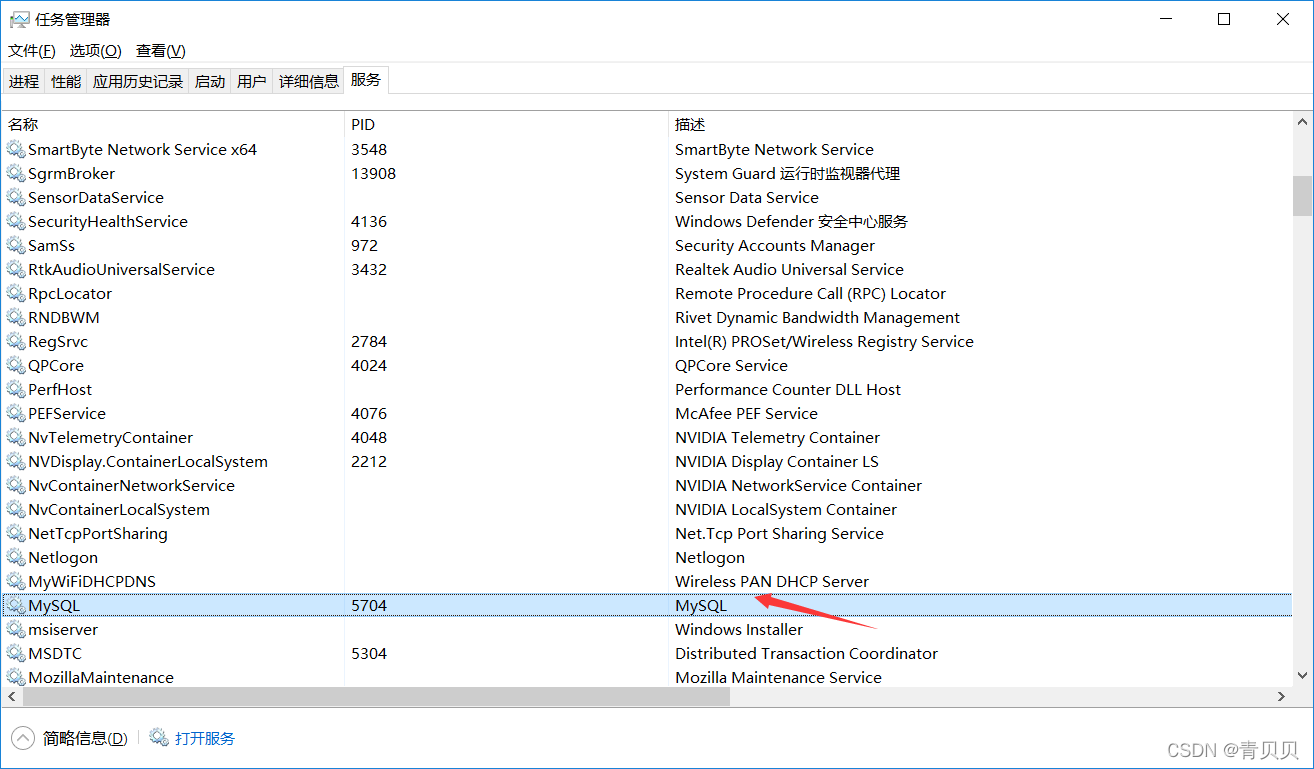The image size is (1314, 769).
Task: Select the Netlogon service name
Action: tap(63, 558)
